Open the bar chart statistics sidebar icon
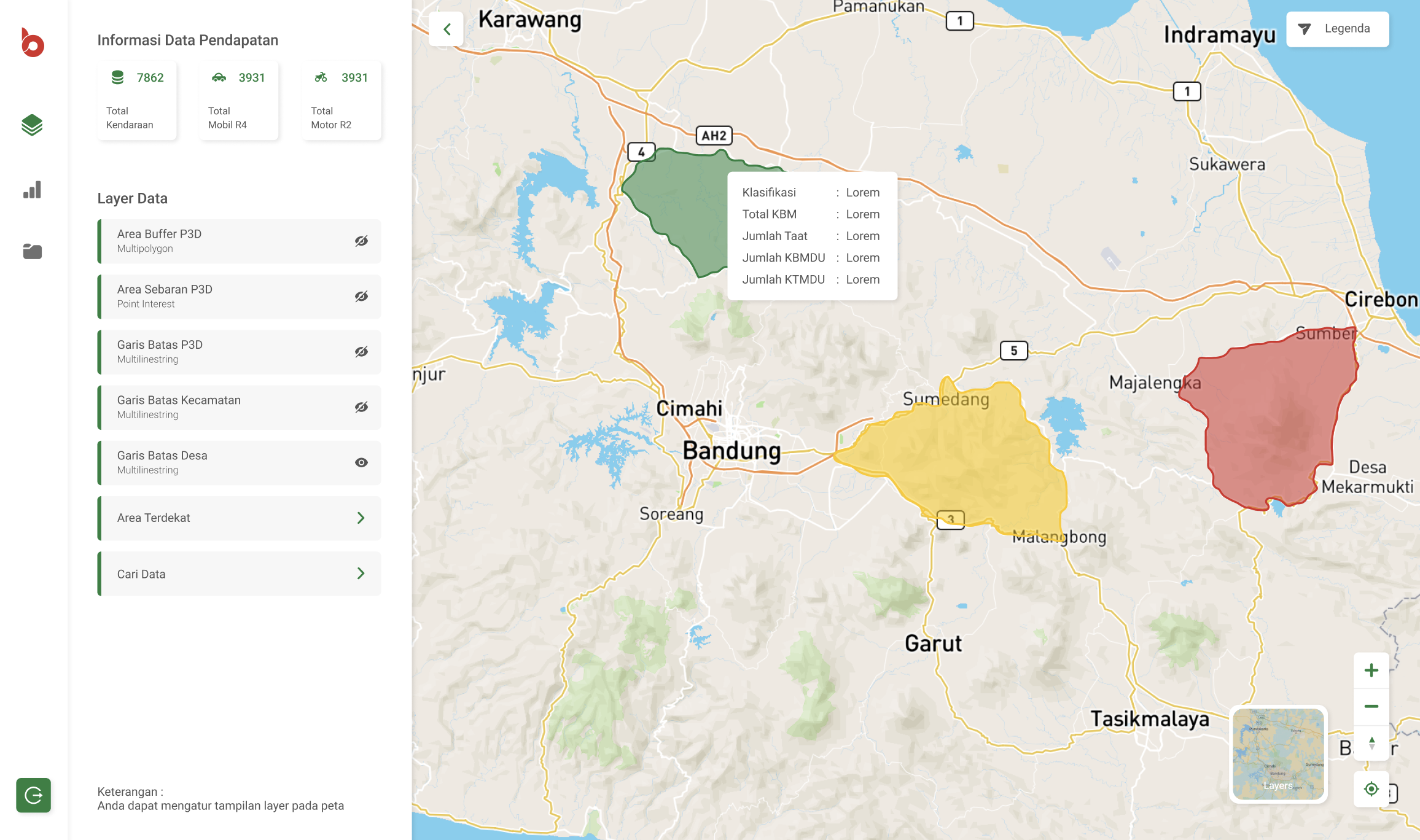The width and height of the screenshot is (1420, 840). (x=32, y=190)
